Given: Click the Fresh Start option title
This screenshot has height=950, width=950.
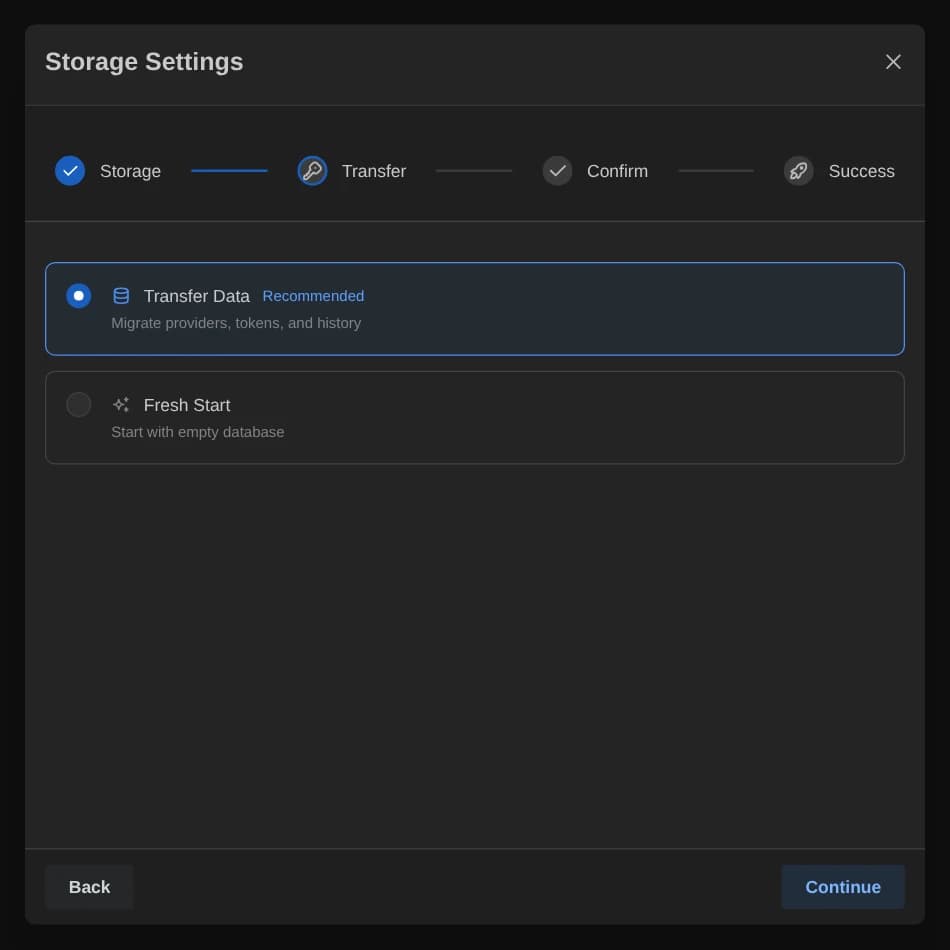Looking at the screenshot, I should coord(187,405).
